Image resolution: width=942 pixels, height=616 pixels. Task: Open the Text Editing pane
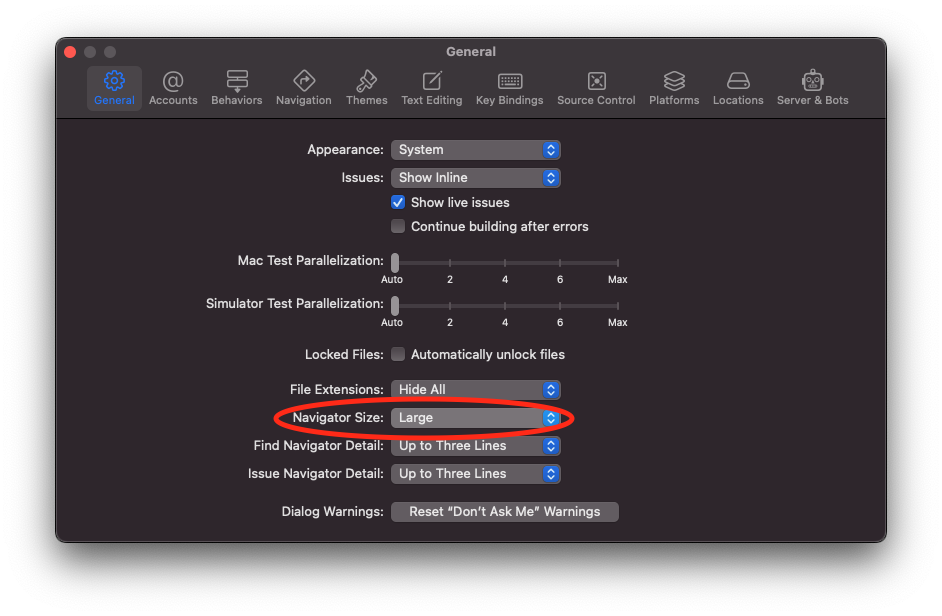[x=431, y=88]
